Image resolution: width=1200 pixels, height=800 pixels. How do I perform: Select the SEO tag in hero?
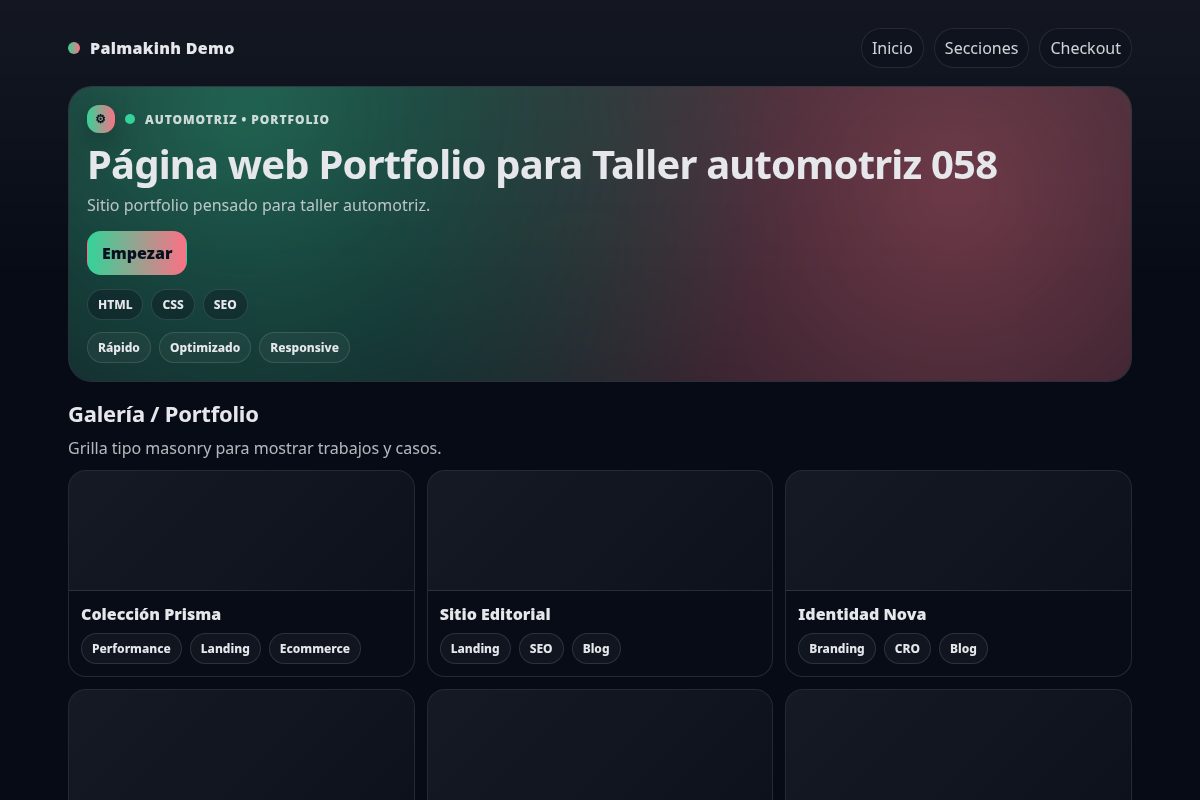tap(225, 304)
